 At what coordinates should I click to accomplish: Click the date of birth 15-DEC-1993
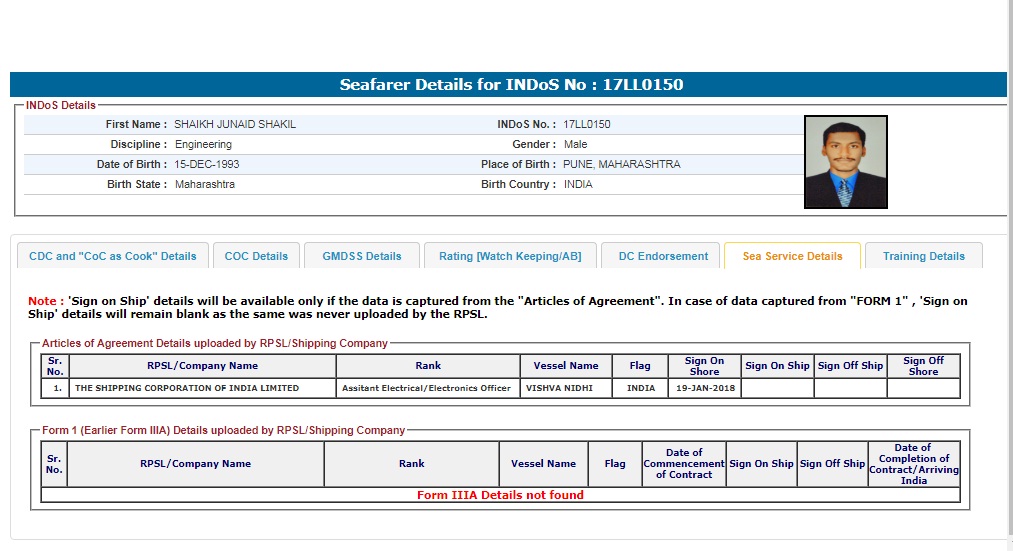click(207, 164)
